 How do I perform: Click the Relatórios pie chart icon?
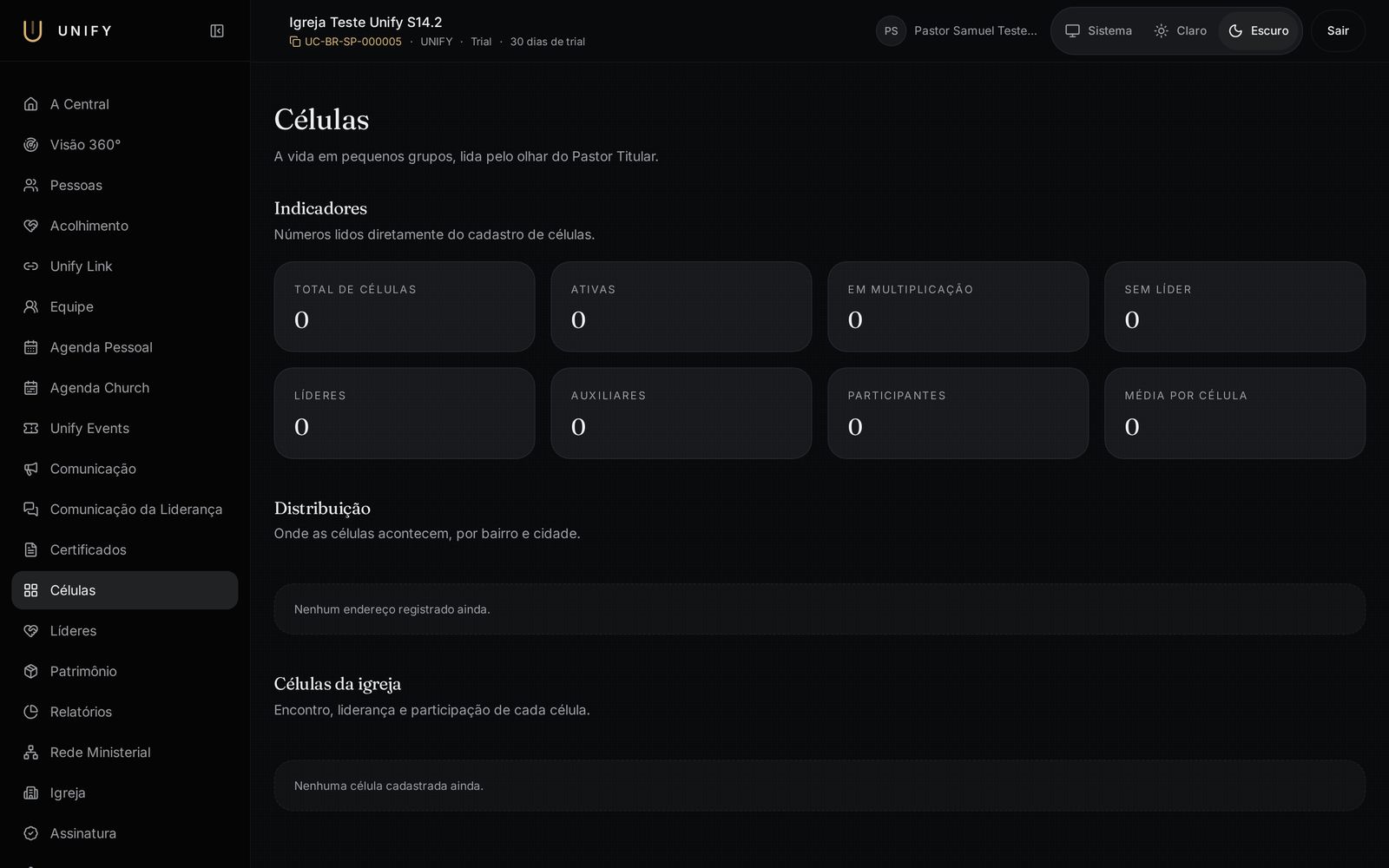(x=31, y=712)
